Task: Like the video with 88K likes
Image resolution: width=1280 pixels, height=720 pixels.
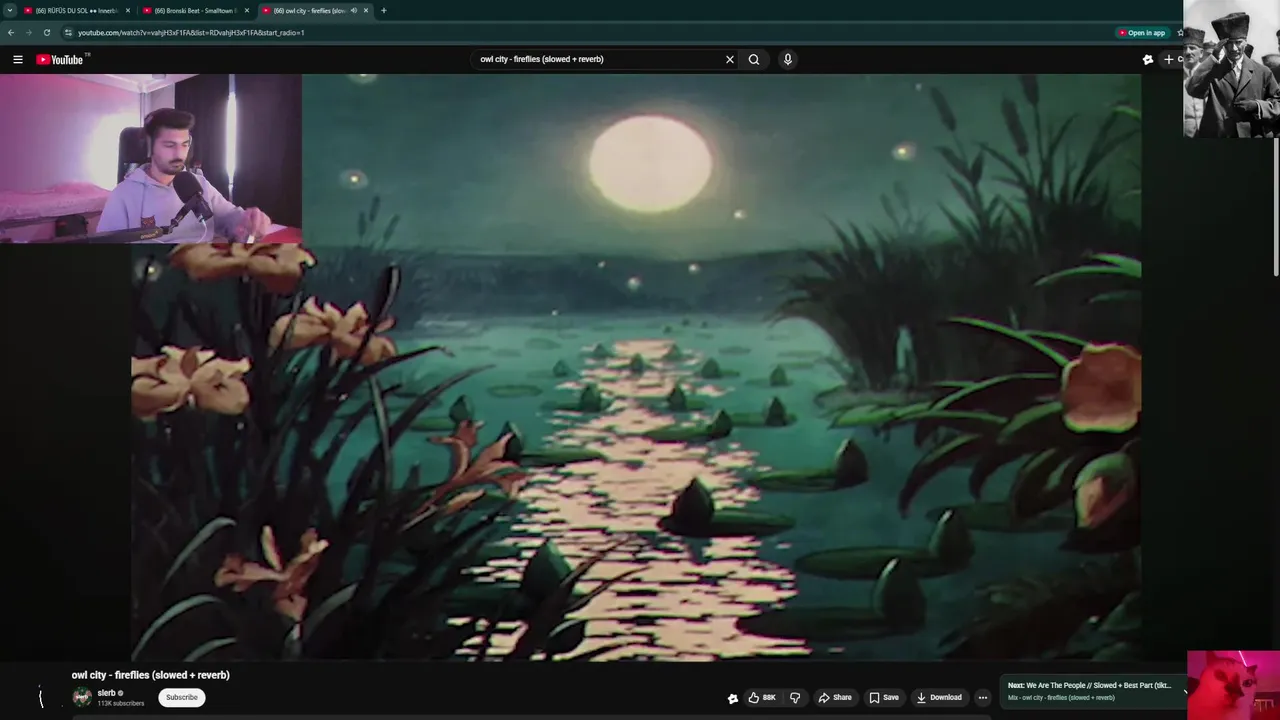Action: 761,697
